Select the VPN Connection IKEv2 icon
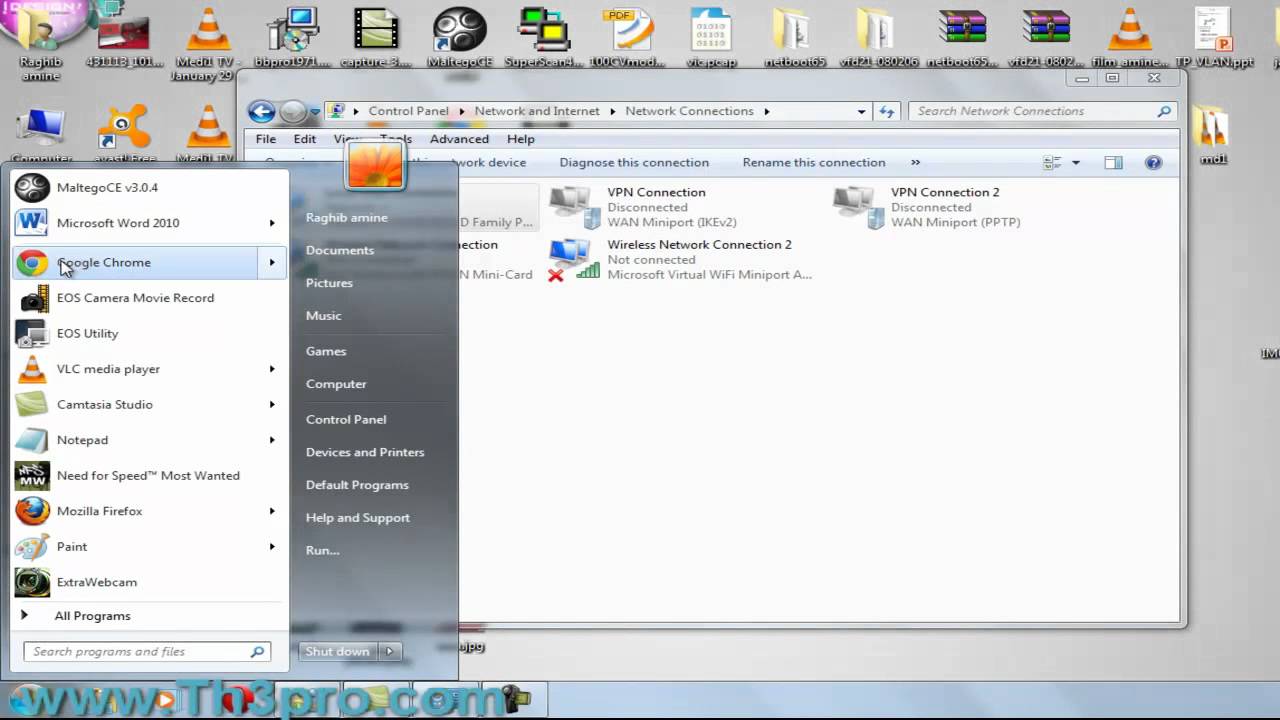 coord(574,207)
